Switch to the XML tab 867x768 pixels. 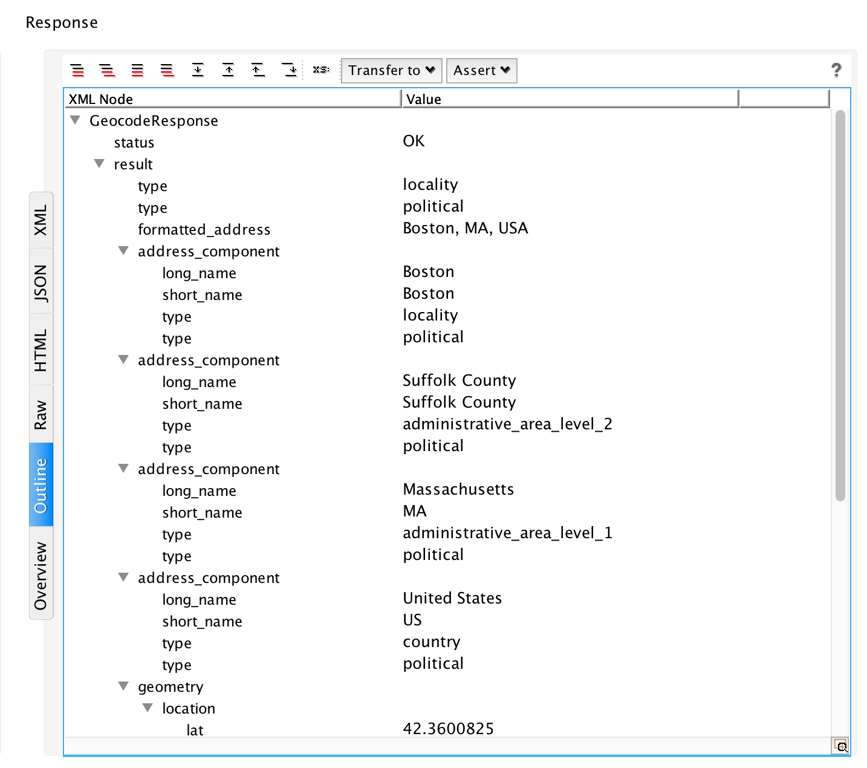(x=41, y=220)
